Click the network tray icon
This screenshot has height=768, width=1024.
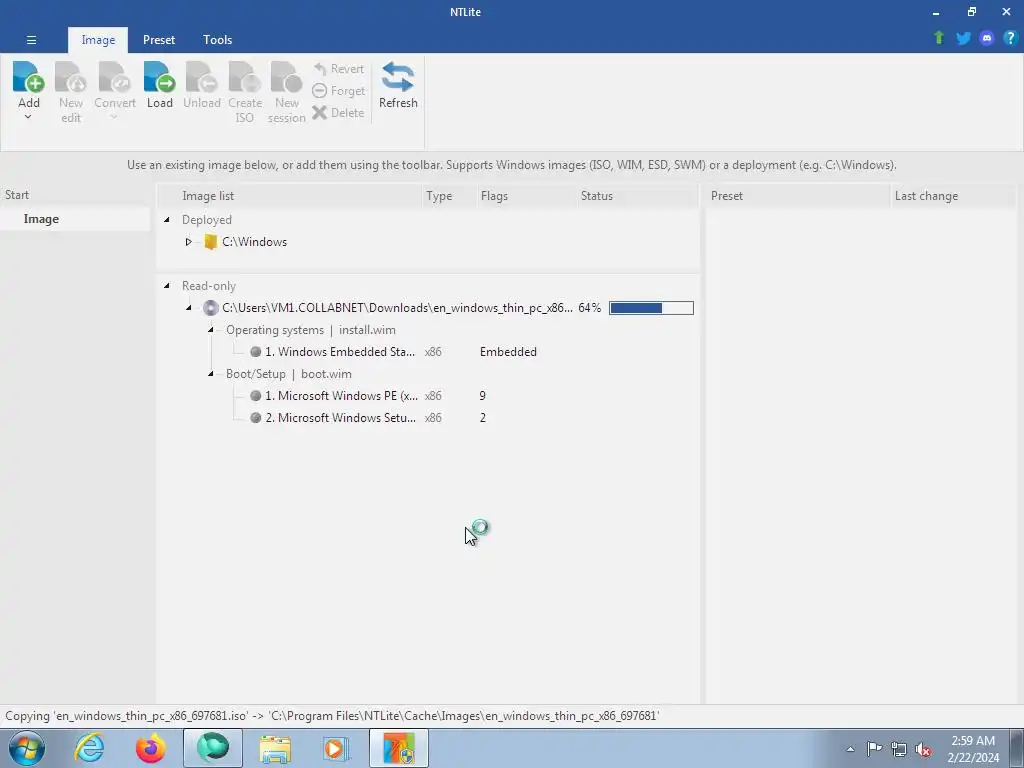899,749
